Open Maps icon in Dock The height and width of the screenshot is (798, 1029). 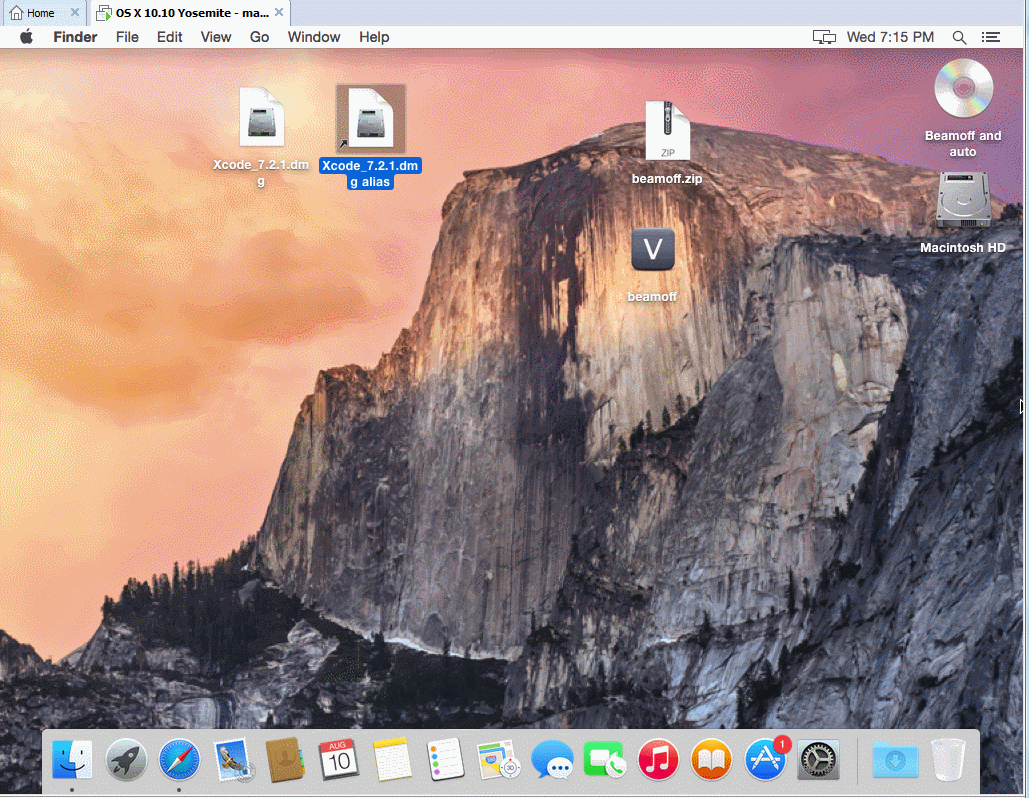[x=498, y=759]
